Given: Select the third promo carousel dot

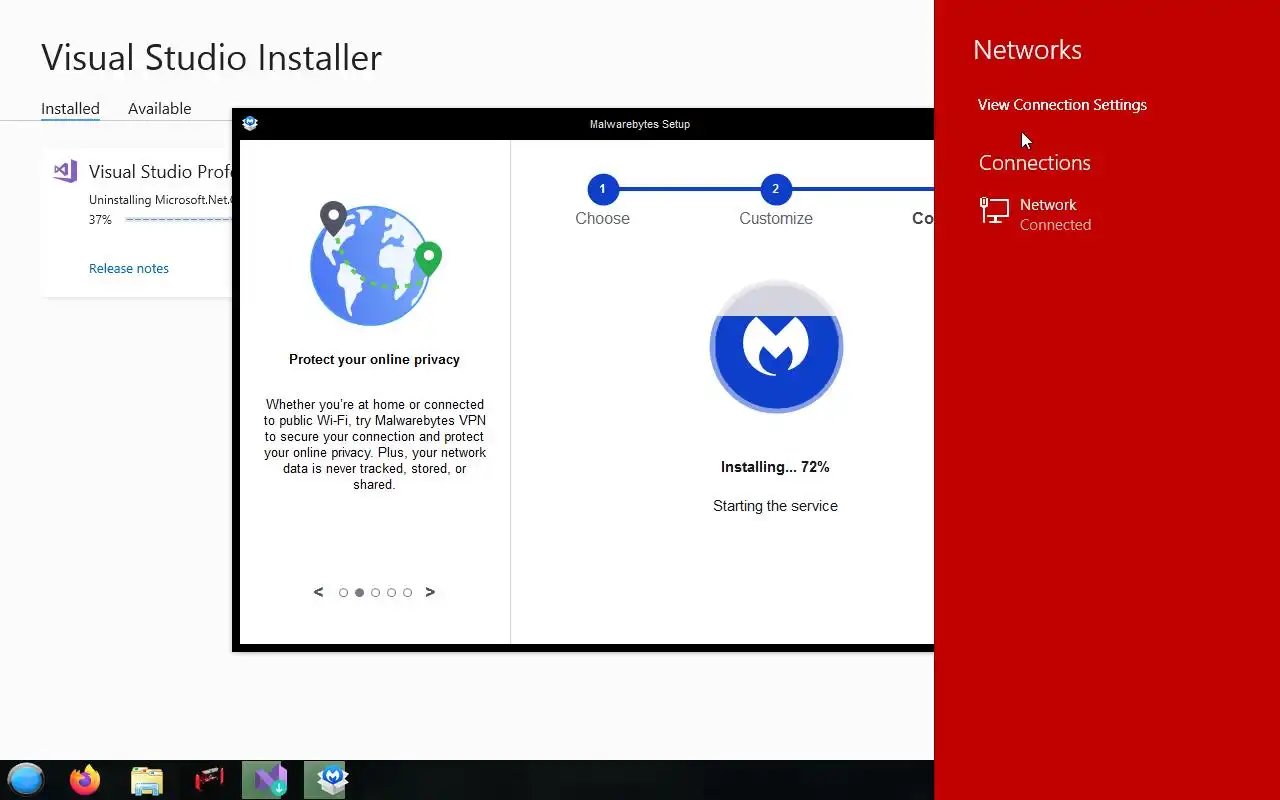Looking at the screenshot, I should click(375, 593).
